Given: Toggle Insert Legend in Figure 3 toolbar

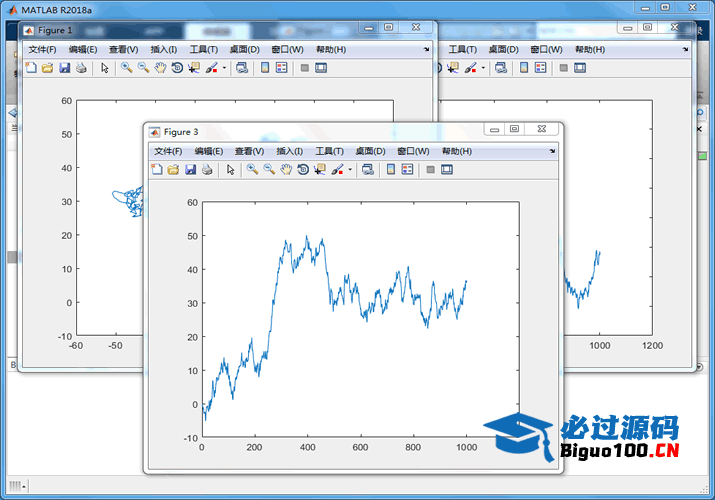Looking at the screenshot, I should (x=407, y=170).
